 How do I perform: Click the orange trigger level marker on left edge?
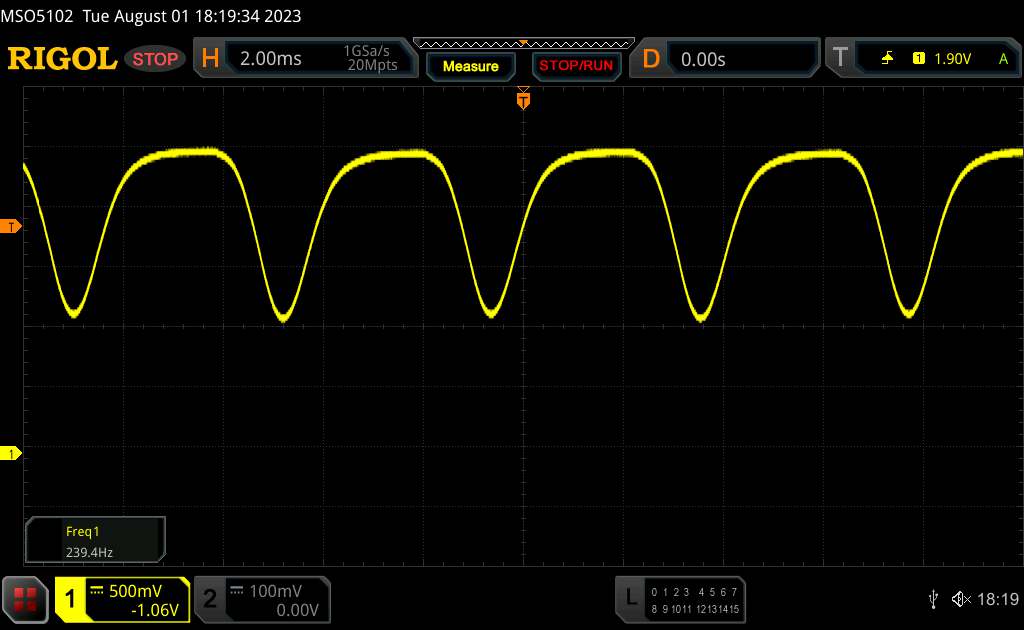click(11, 227)
